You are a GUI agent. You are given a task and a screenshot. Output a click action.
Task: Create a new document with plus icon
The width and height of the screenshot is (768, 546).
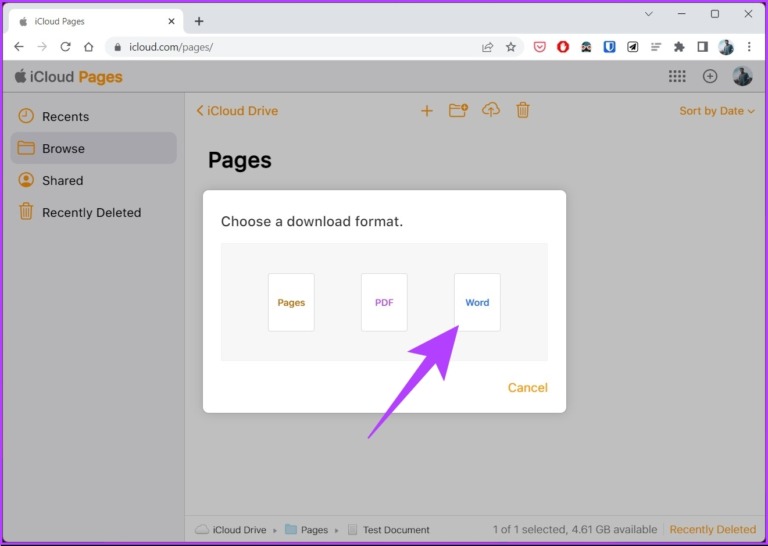(x=427, y=111)
